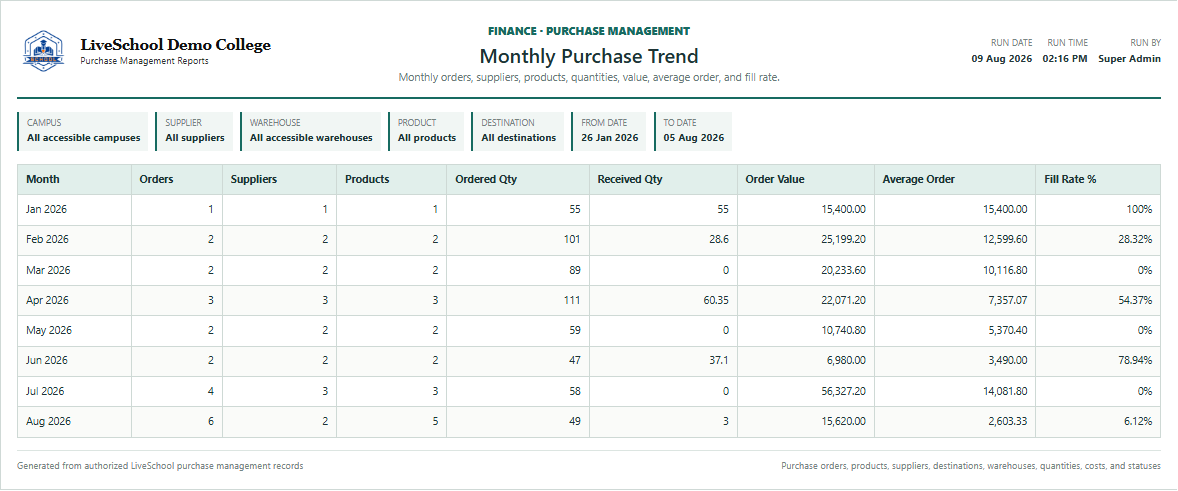Click the Product filter showing All products
This screenshot has width=1178, height=491.
(x=427, y=131)
